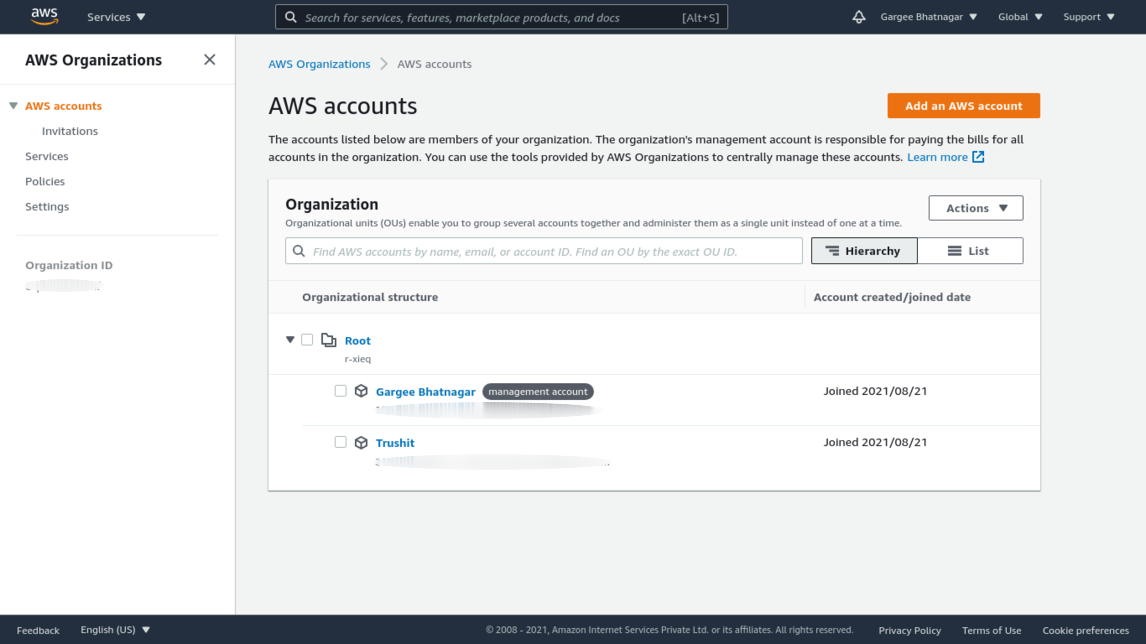Screen dimensions: 1146x644
Task: Open Policies in the sidebar
Action: click(x=45, y=182)
